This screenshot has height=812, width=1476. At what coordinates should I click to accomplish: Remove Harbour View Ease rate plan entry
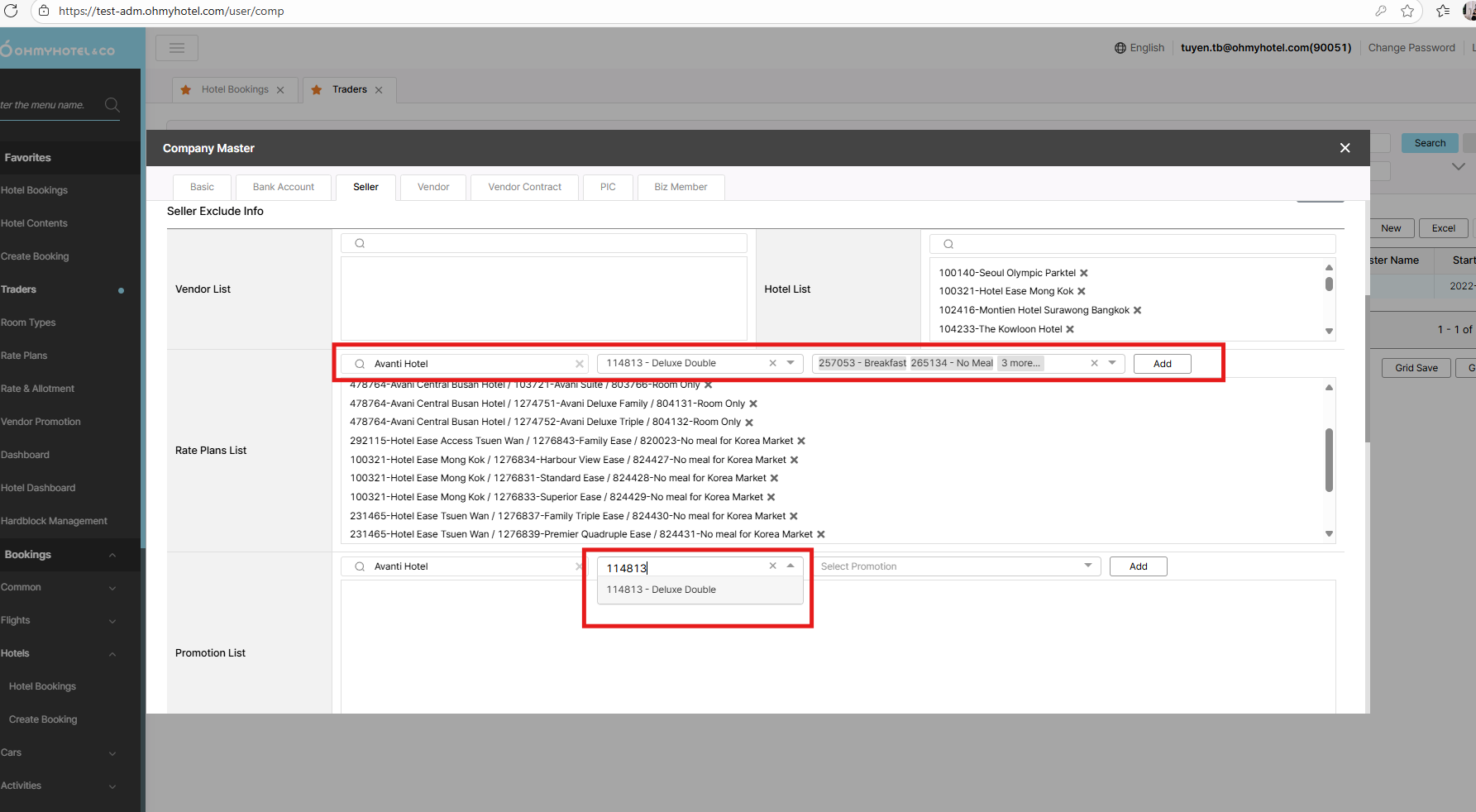click(x=794, y=460)
